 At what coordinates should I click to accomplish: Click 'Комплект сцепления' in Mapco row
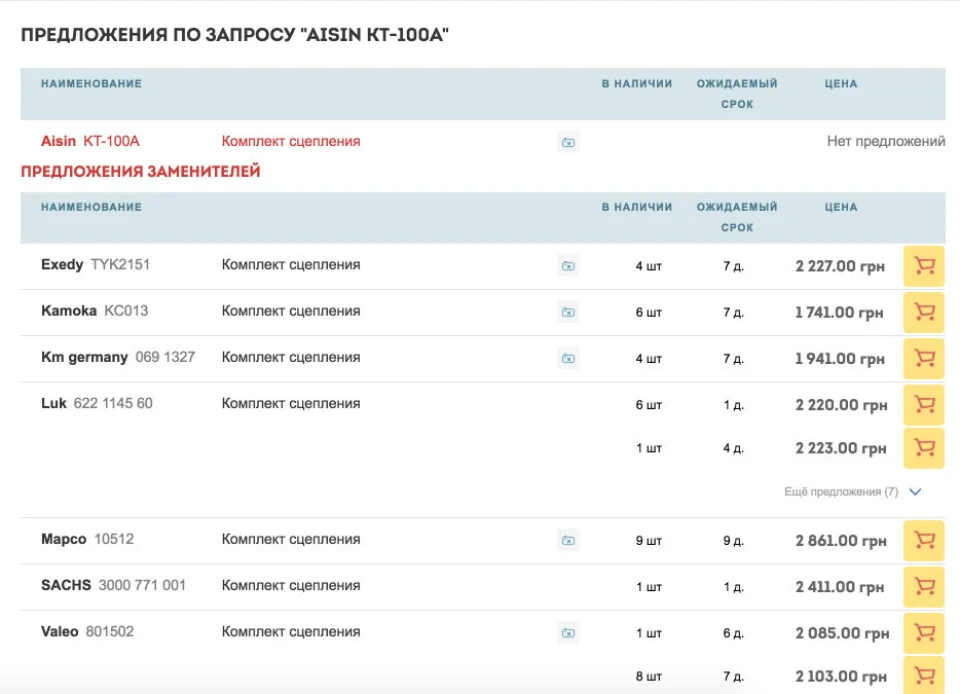291,539
